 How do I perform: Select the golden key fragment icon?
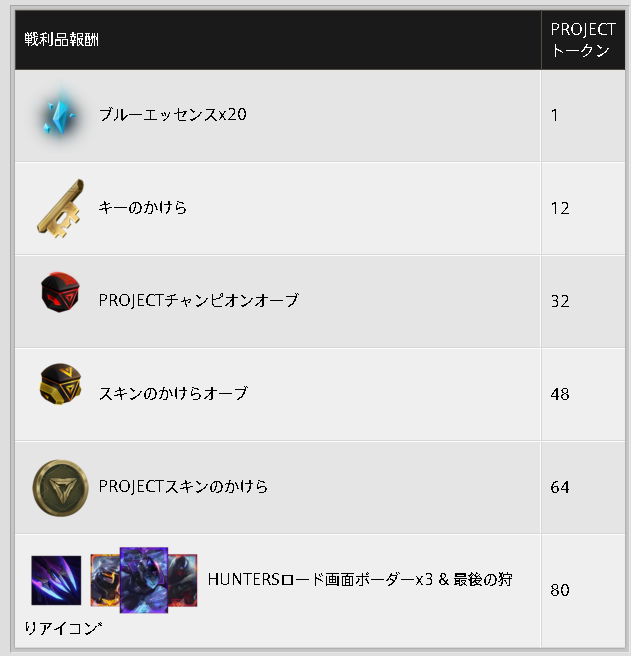click(60, 208)
